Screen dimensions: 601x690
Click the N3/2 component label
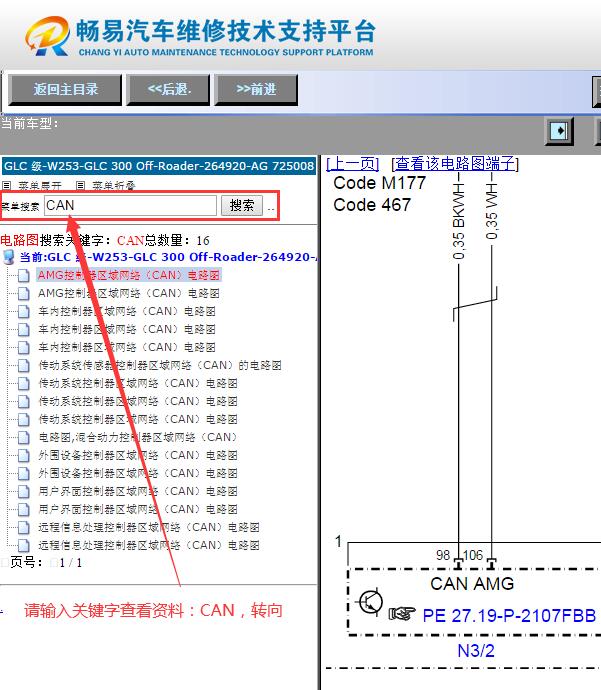click(x=476, y=651)
